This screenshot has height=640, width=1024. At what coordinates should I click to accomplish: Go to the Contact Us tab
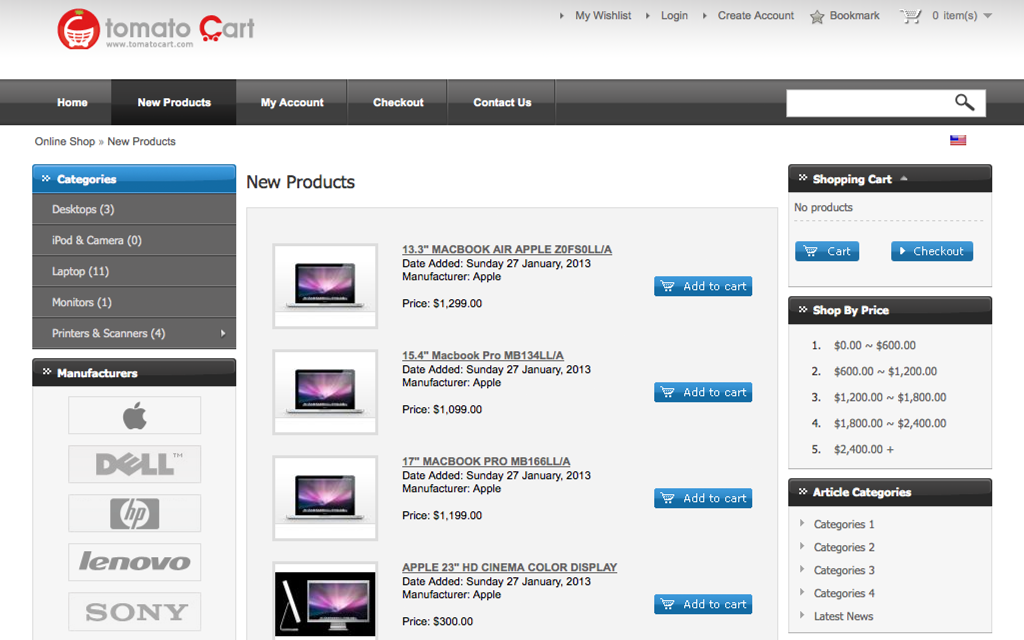point(502,102)
